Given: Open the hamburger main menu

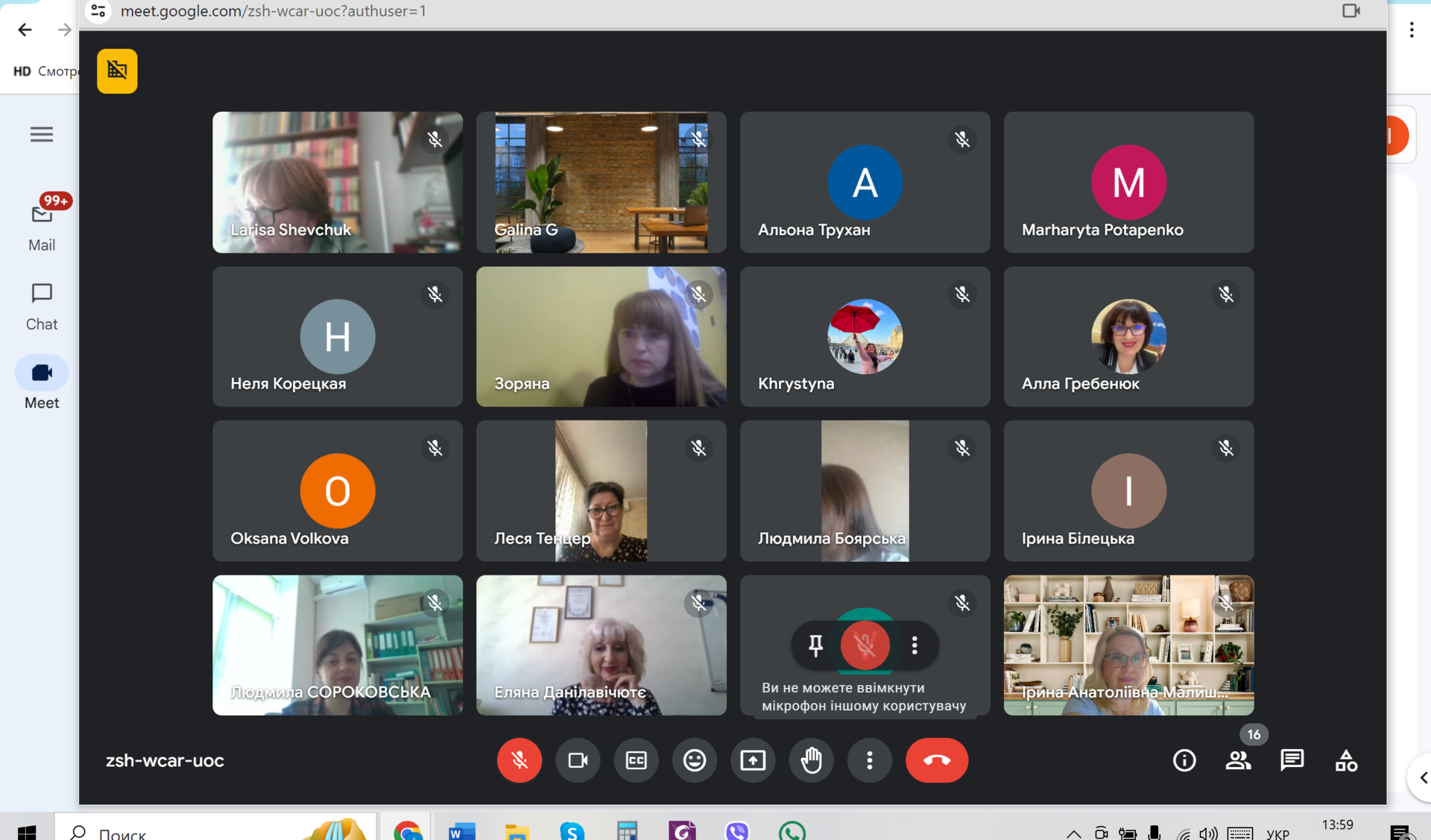Looking at the screenshot, I should [x=42, y=134].
